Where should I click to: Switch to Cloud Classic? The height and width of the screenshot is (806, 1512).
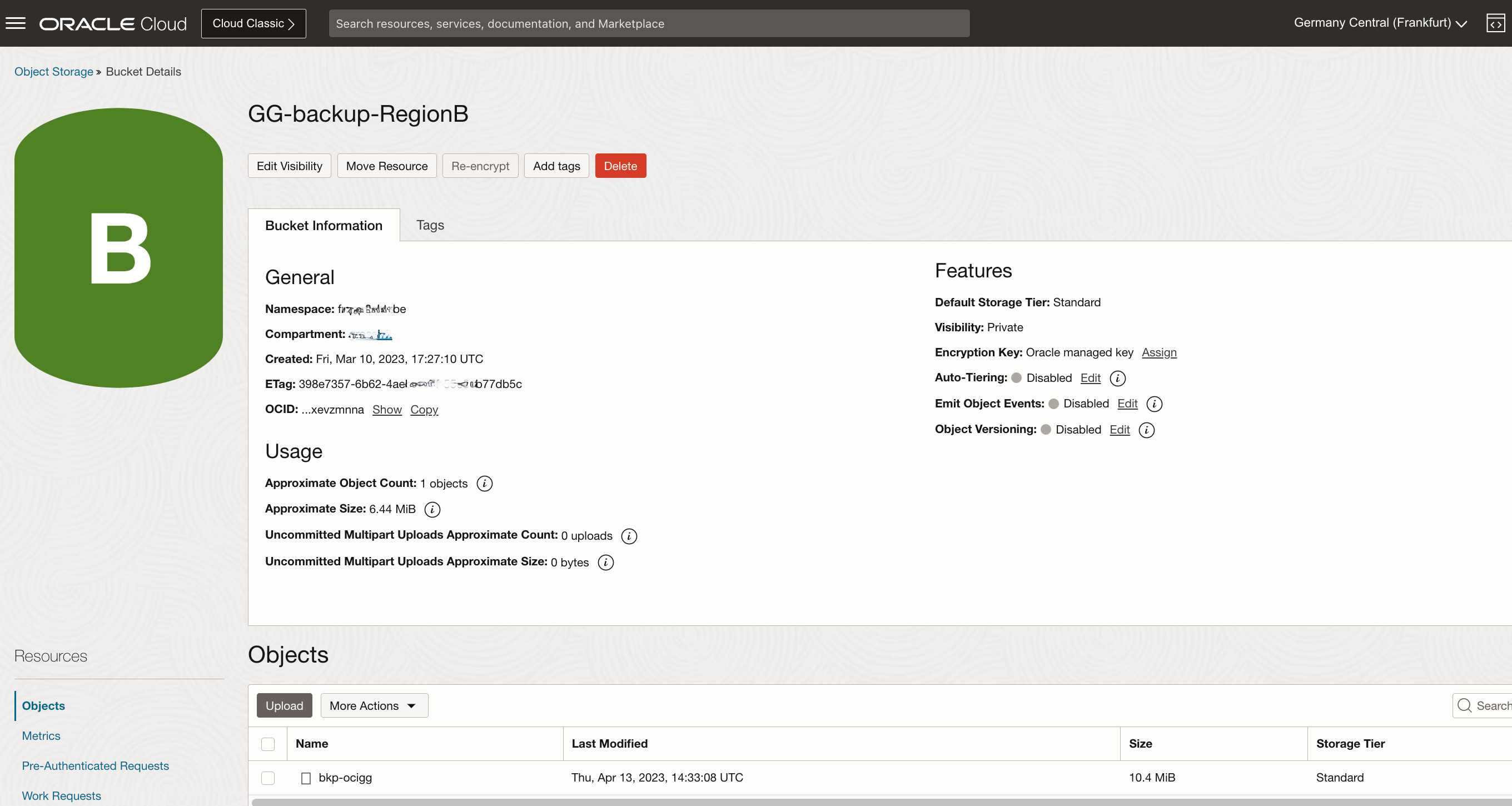click(x=253, y=23)
